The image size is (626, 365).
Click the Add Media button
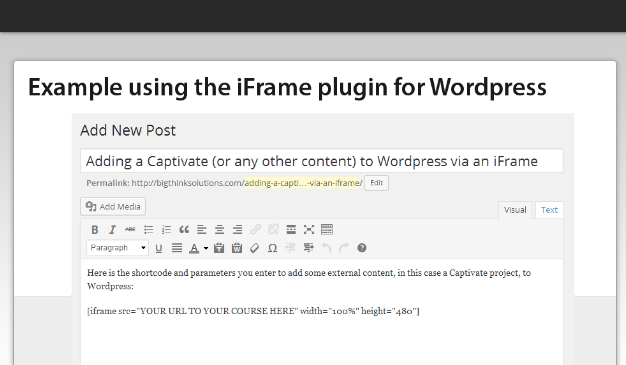pos(113,206)
